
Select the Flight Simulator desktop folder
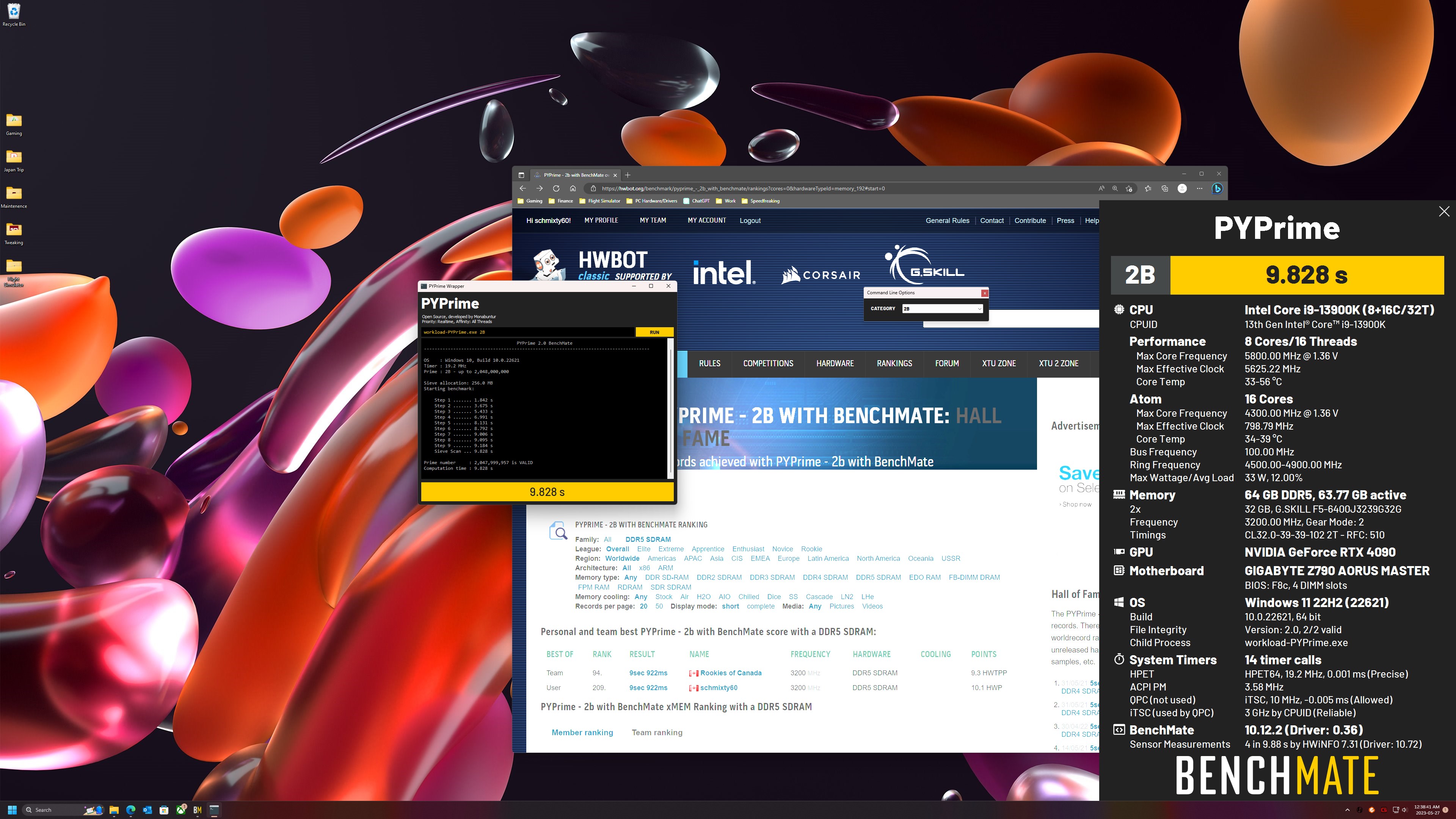14,273
